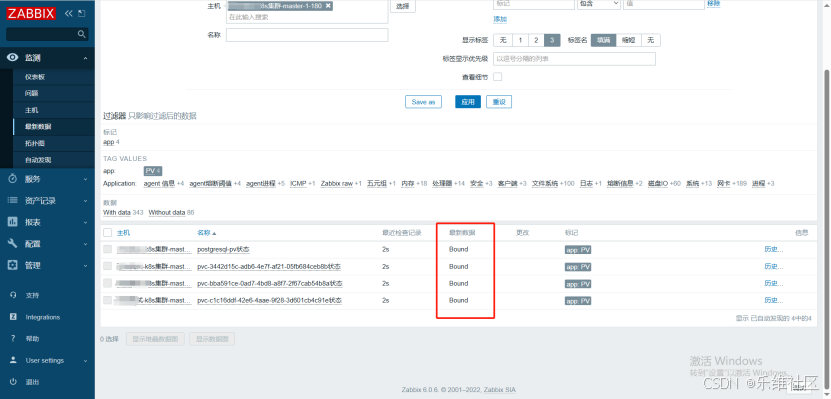Viewport: 831px width, 399px height.
Task: Click the eye icon of the 监测 menu
Action: 13,58
